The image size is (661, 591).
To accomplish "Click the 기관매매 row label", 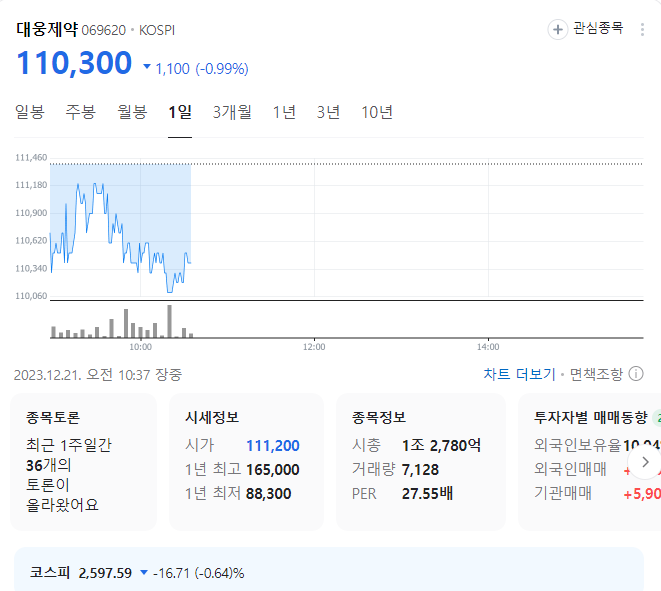I will [563, 493].
